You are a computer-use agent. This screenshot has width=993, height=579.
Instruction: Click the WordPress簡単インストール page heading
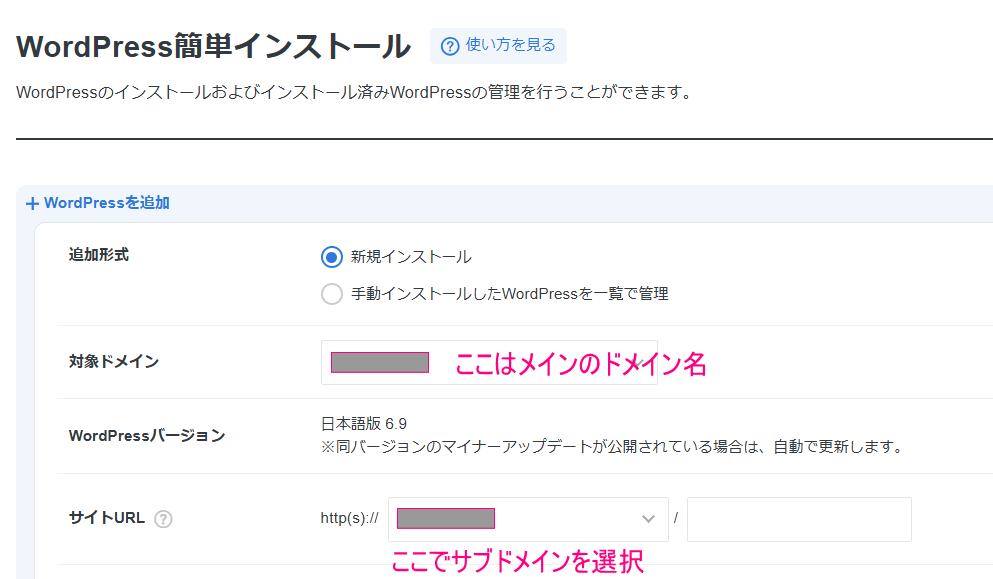pos(214,46)
